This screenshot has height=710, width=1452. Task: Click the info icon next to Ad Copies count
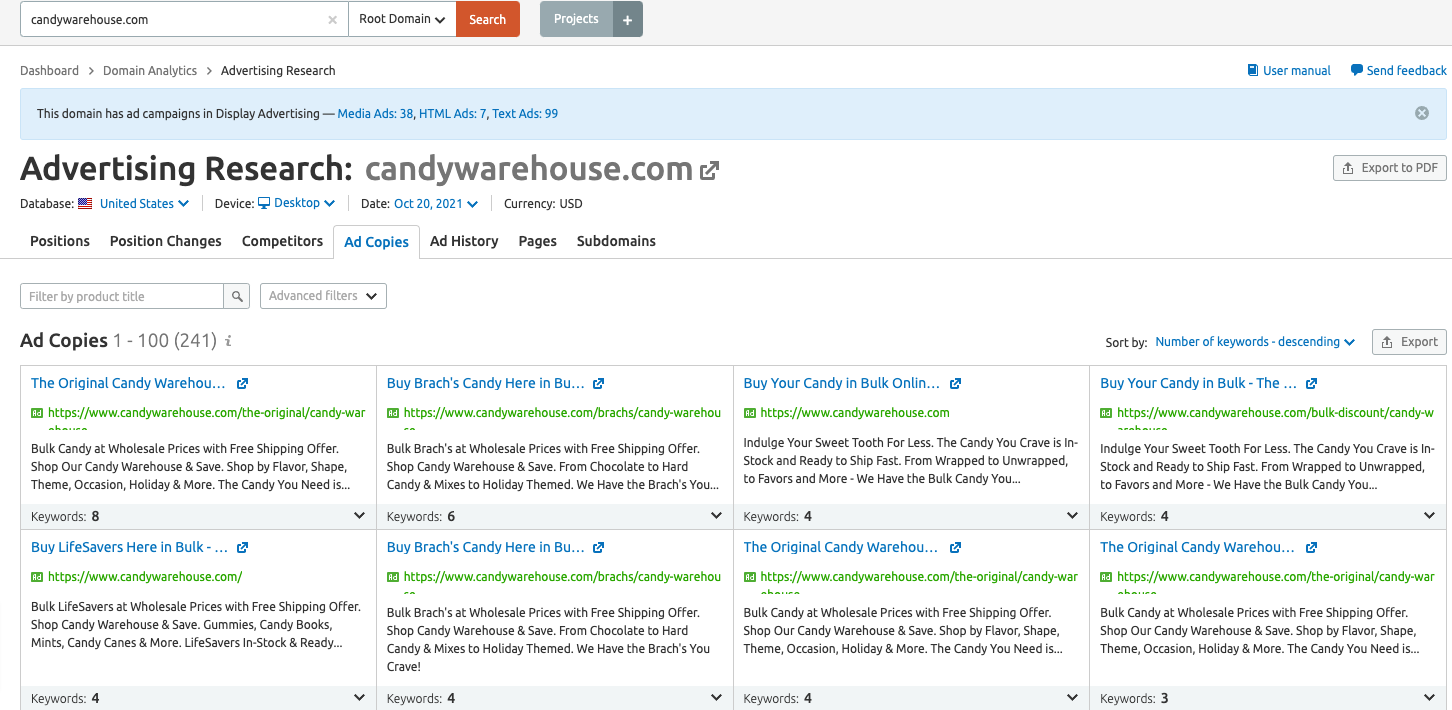228,341
